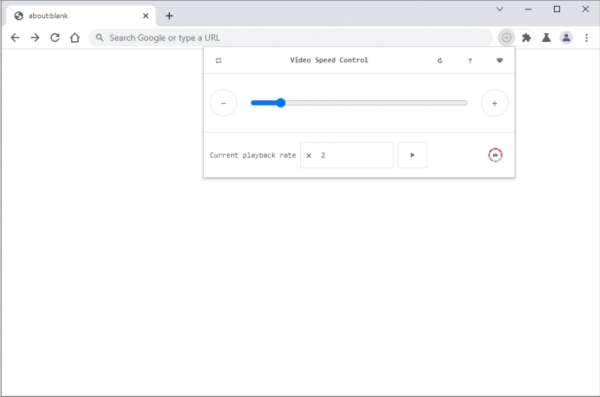
Task: Open a new tab with plus button
Action: tap(169, 16)
